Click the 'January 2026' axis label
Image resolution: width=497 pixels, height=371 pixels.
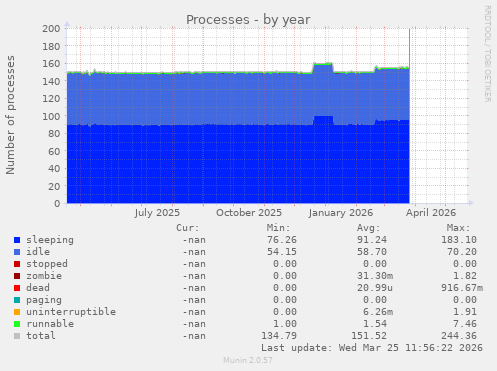click(x=341, y=213)
